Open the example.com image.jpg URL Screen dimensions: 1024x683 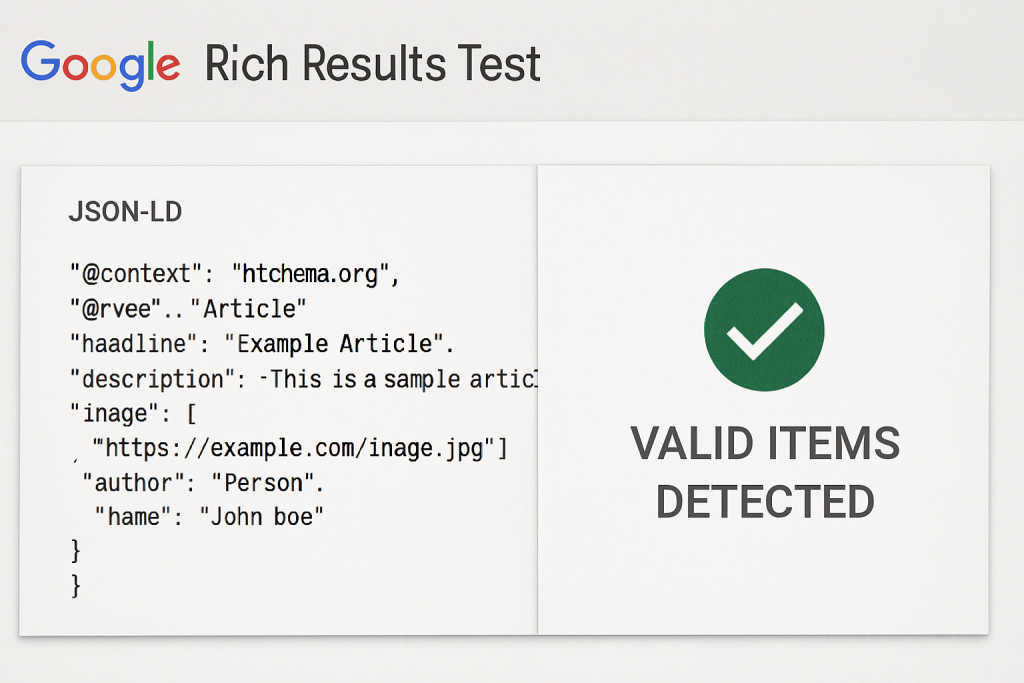295,448
